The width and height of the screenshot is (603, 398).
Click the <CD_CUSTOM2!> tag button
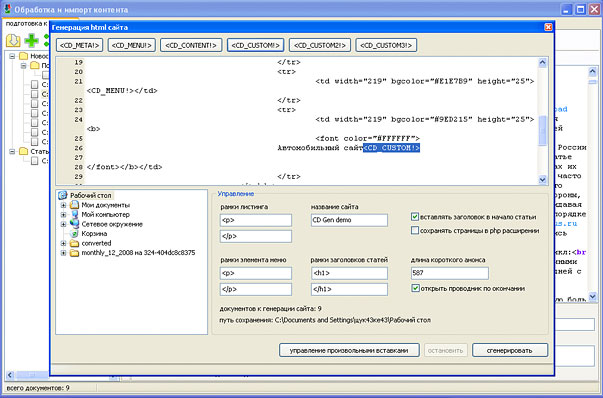[x=320, y=45]
